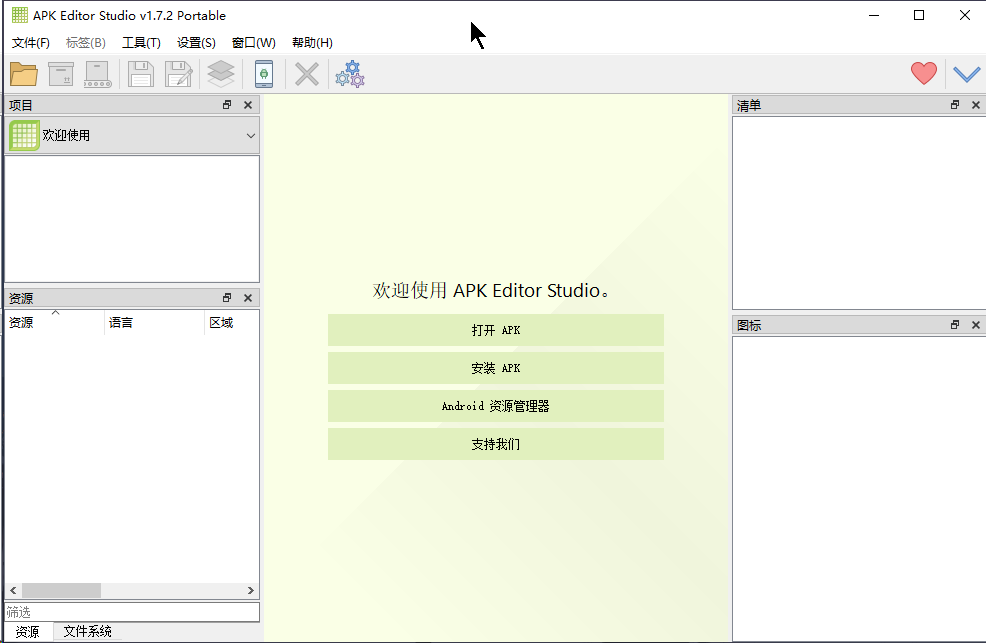Open the 窗口(W) menu

pos(253,43)
